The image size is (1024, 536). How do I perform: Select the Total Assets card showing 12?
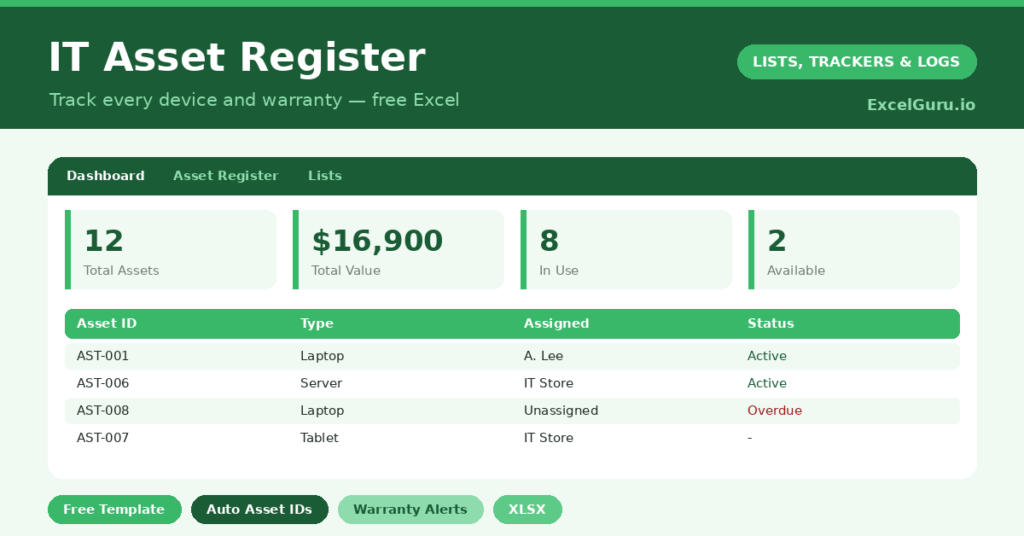pyautogui.click(x=170, y=249)
